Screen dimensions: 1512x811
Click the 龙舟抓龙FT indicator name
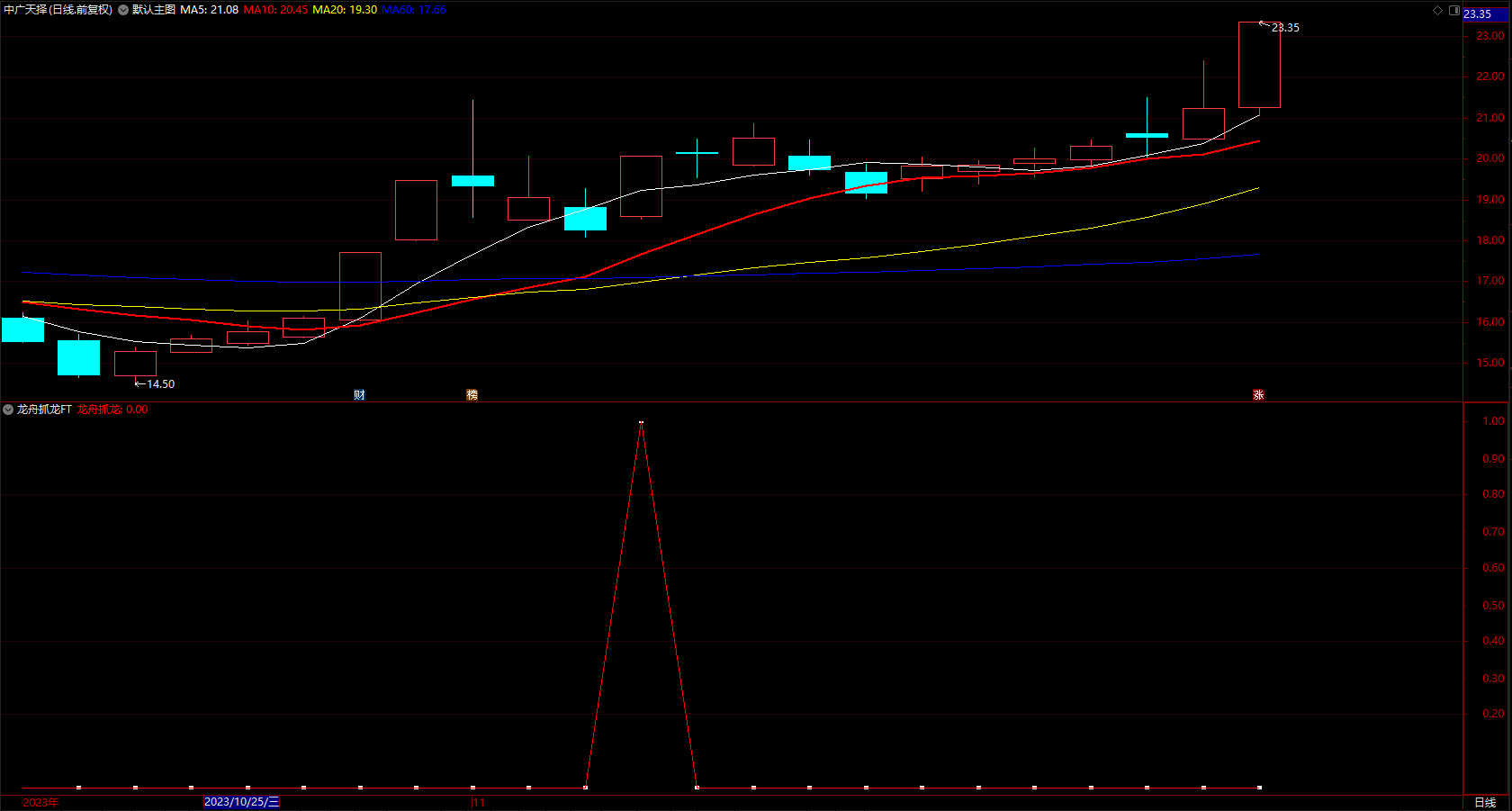(x=44, y=410)
